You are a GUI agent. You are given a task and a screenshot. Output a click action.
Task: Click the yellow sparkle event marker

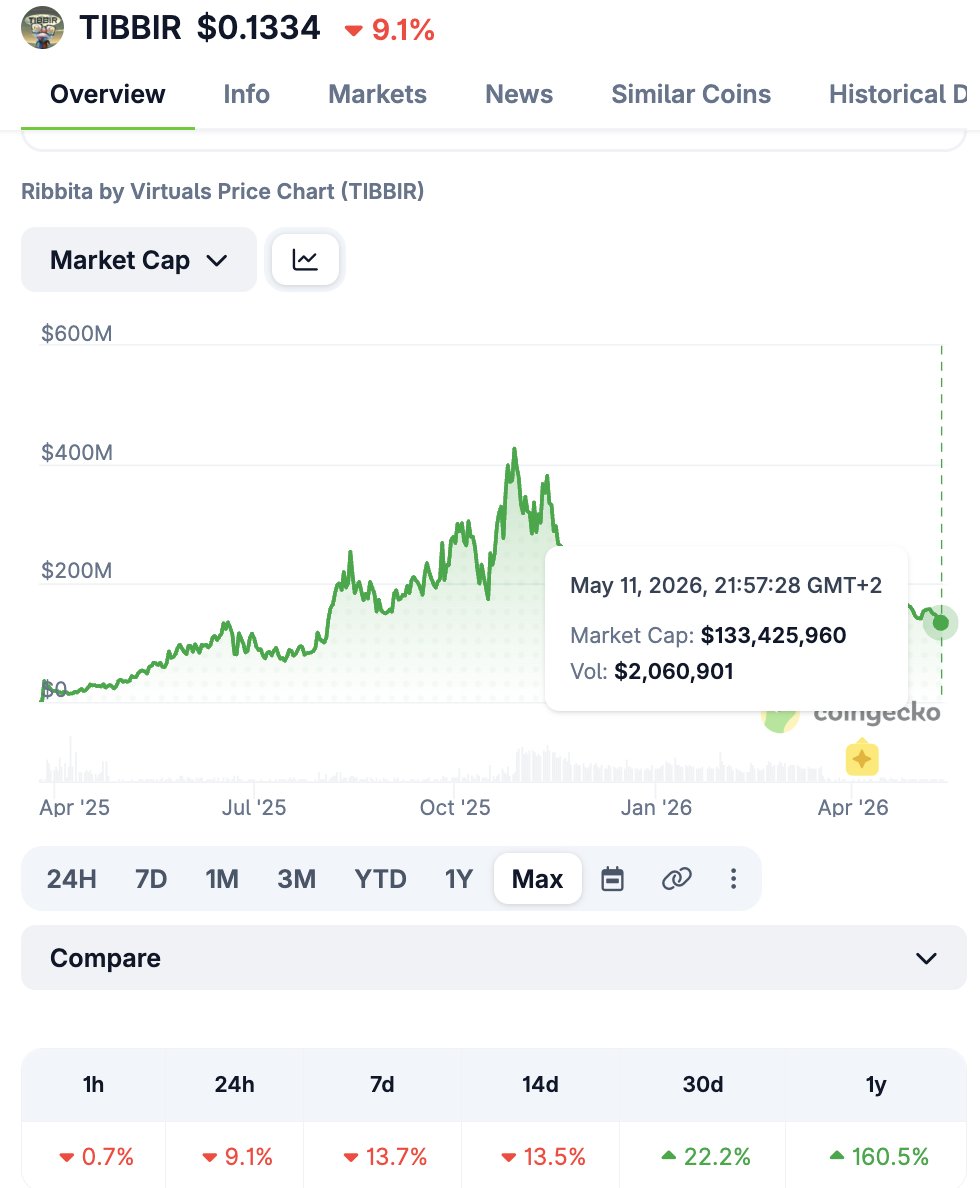862,758
